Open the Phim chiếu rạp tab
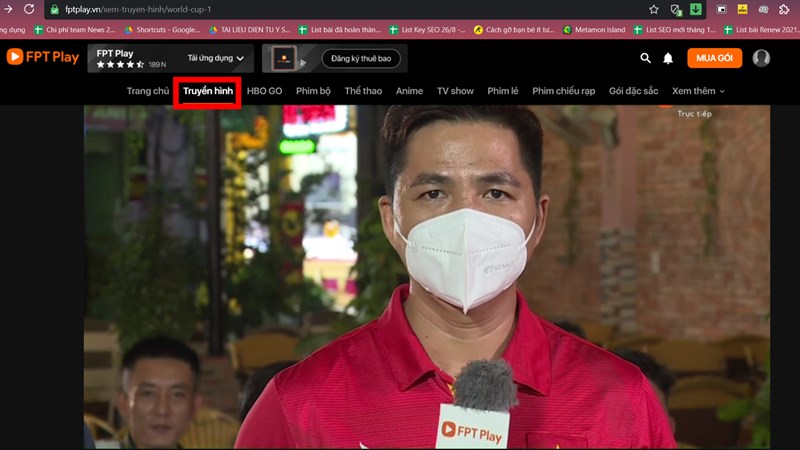The image size is (800, 450). (x=563, y=91)
